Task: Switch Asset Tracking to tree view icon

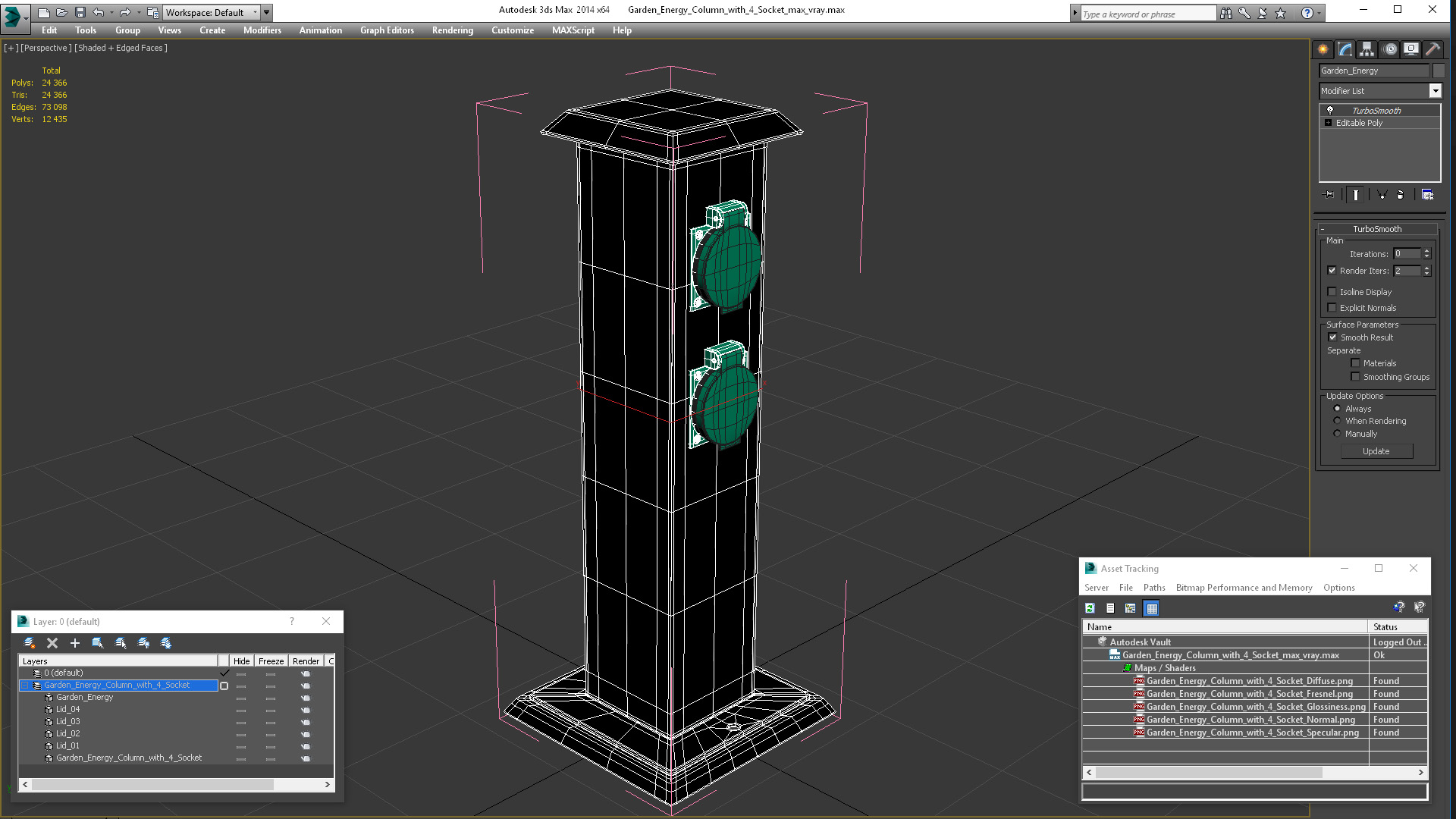Action: point(1131,608)
